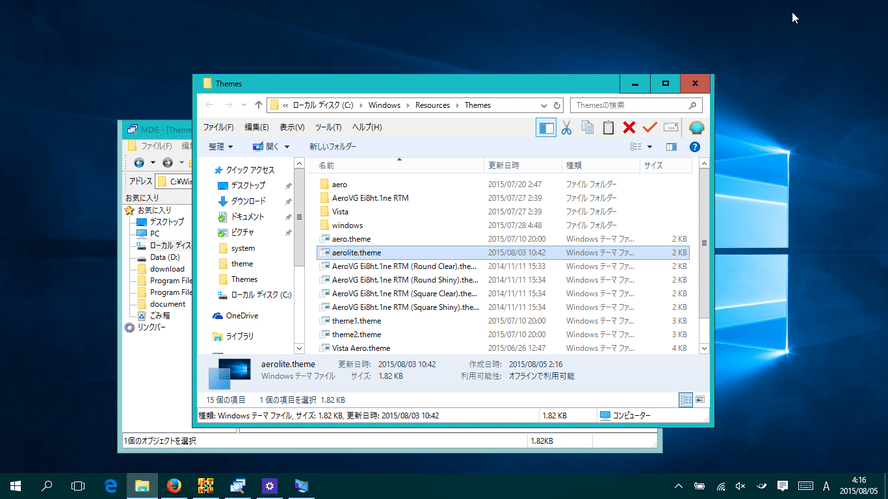Open Task View on taskbar
This screenshot has width=888, height=499.
[x=78, y=486]
